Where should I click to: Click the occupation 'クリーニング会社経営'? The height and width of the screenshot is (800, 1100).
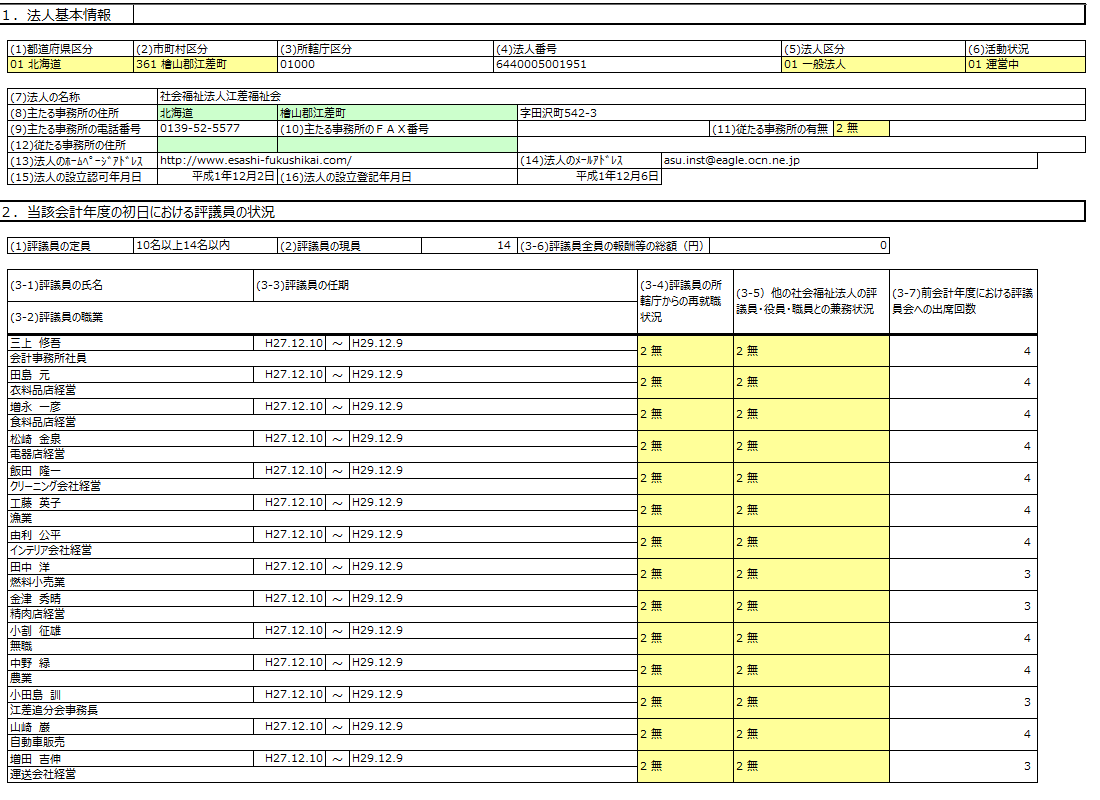point(322,486)
